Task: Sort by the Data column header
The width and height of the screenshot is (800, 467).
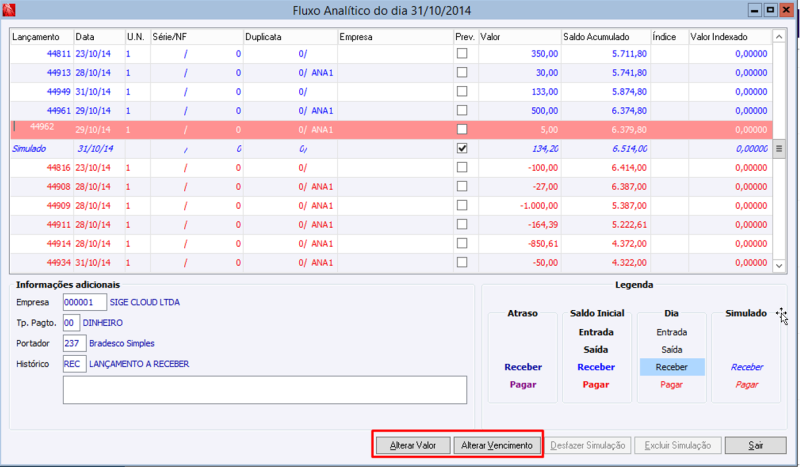Action: 99,37
